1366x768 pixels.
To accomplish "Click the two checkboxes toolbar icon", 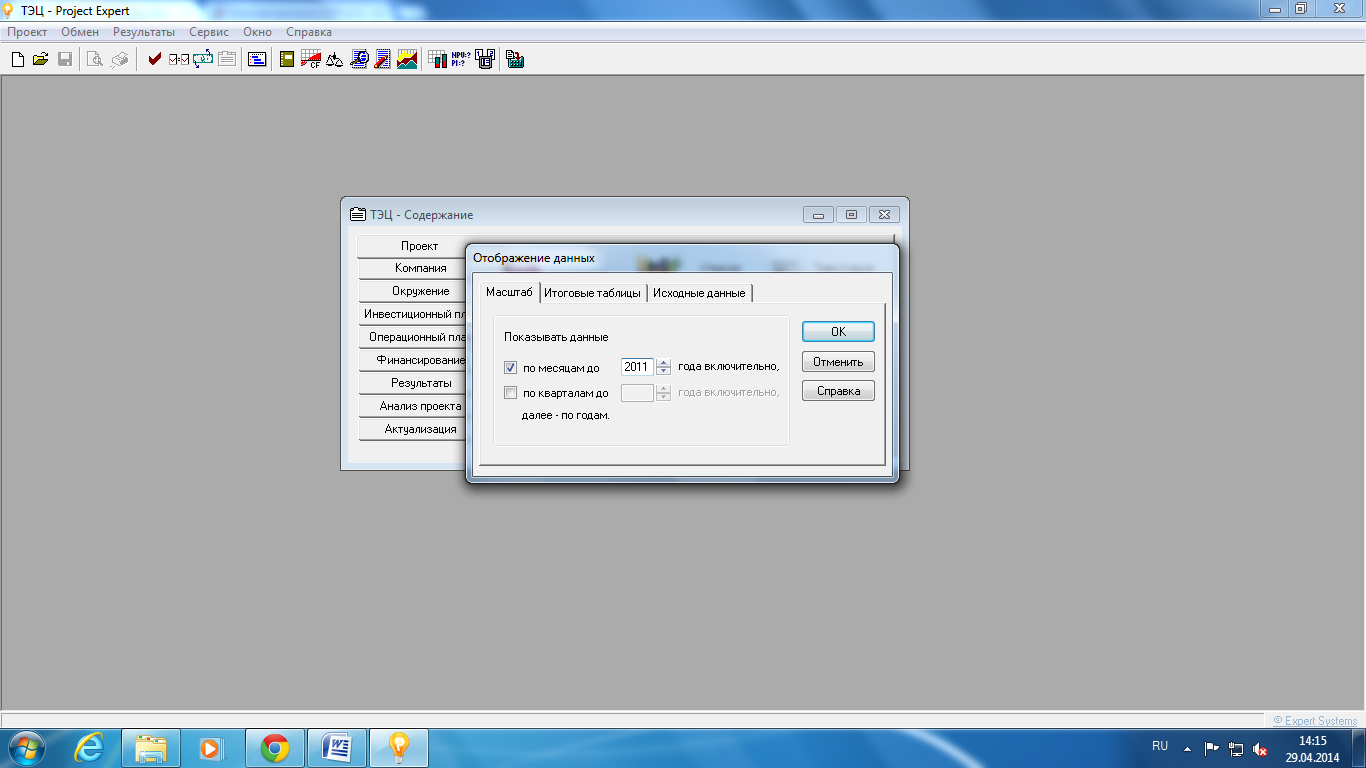I will coord(179,60).
